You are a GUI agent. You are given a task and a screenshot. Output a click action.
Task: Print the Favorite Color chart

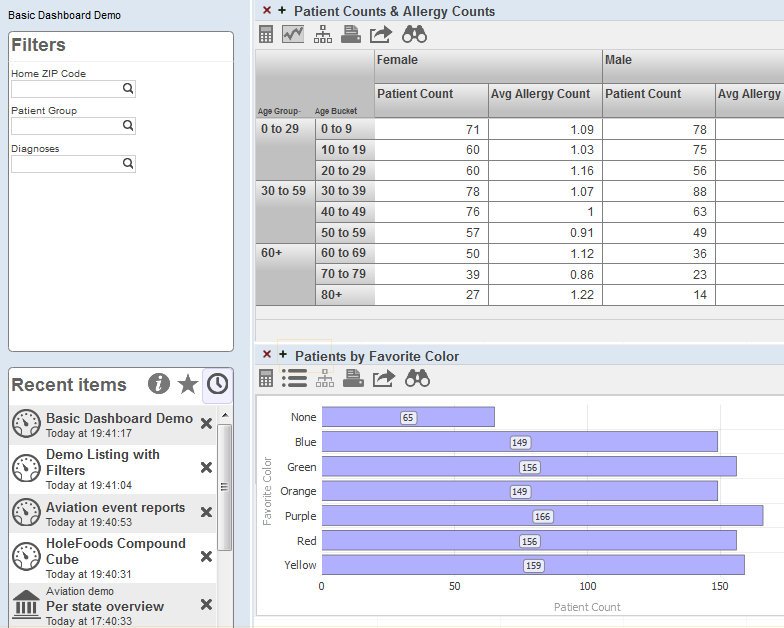coord(353,378)
